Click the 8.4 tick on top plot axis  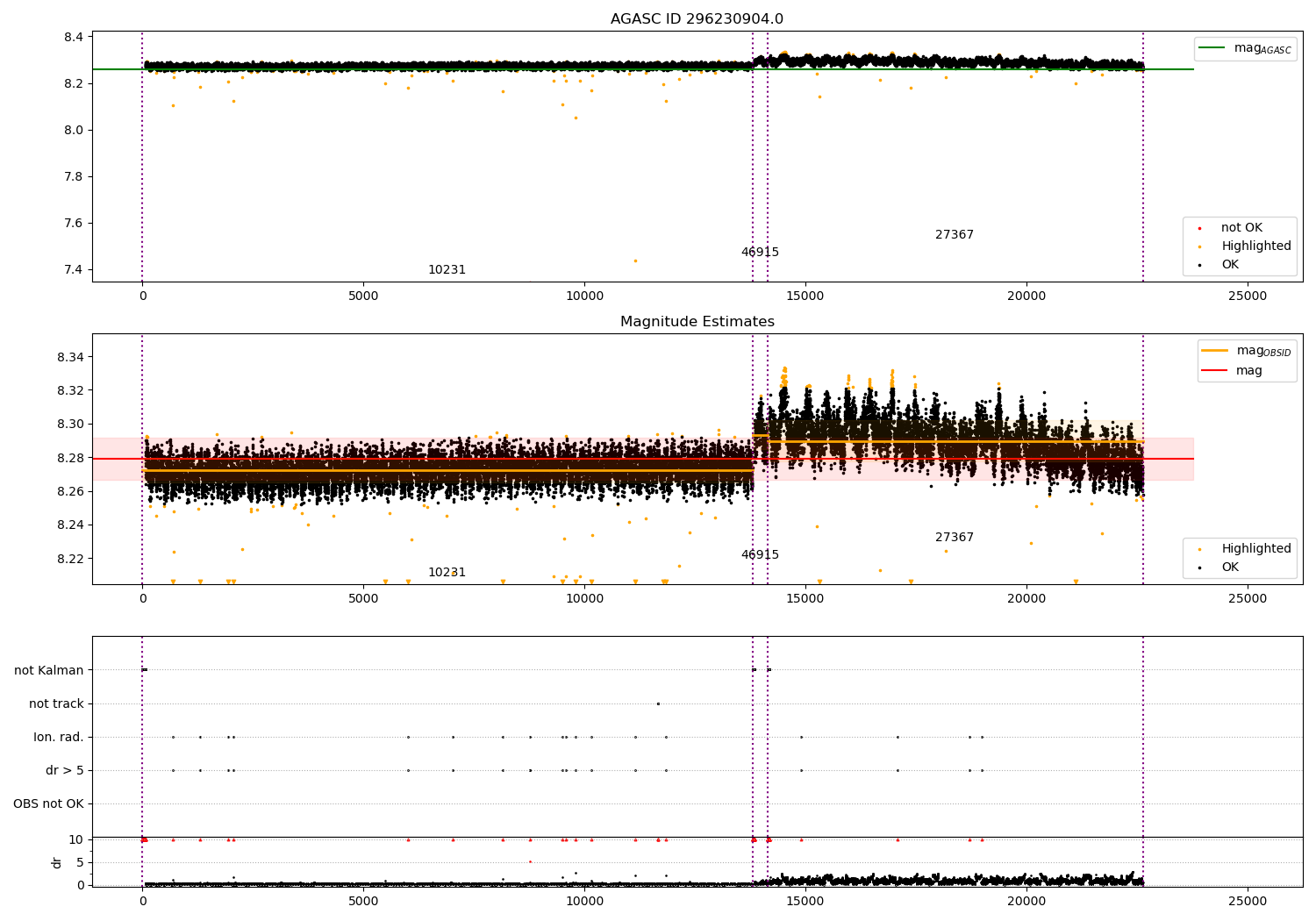point(74,38)
